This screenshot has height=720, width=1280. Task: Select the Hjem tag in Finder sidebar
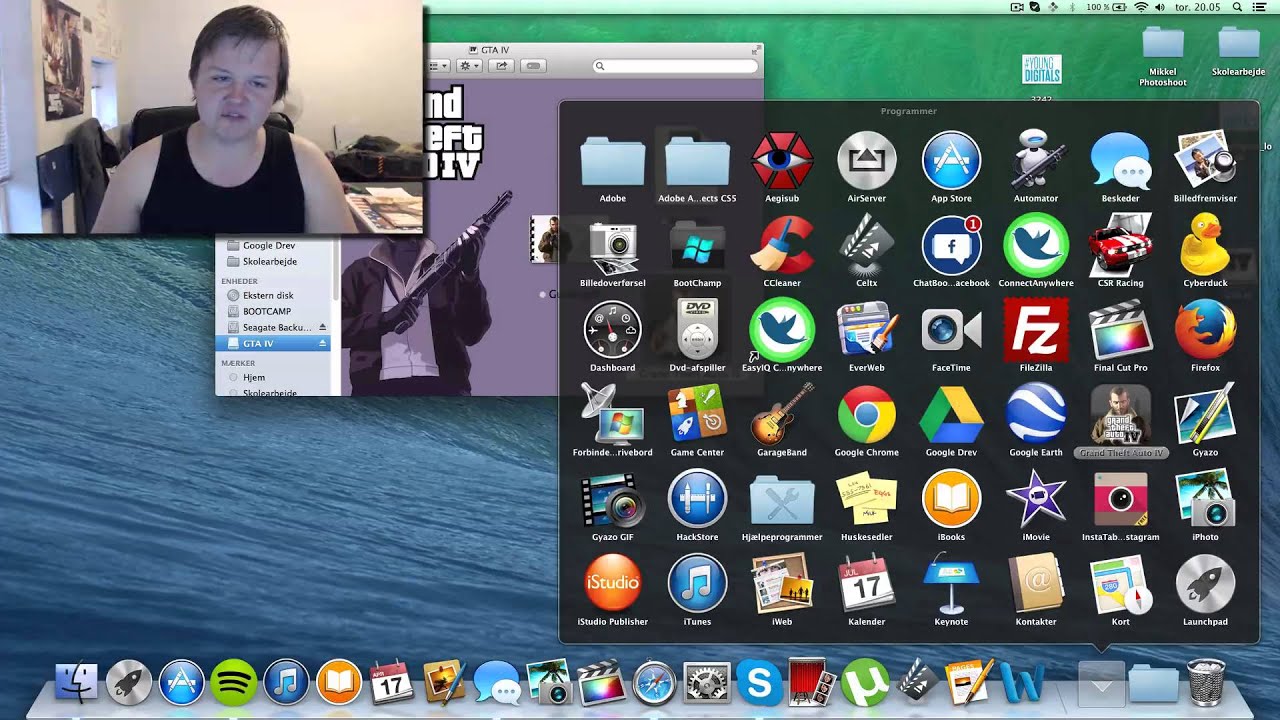pos(254,377)
